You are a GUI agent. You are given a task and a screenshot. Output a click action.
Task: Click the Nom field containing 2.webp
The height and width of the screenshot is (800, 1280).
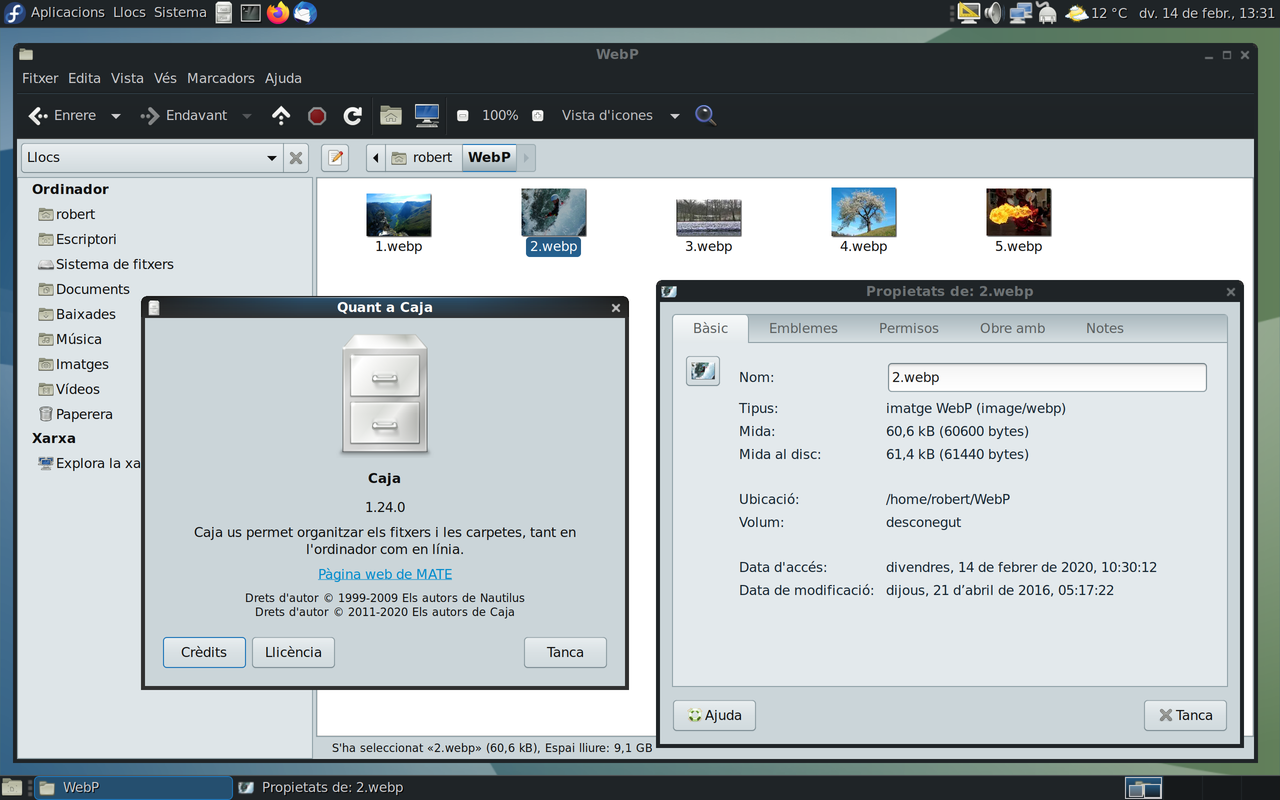coord(1047,377)
